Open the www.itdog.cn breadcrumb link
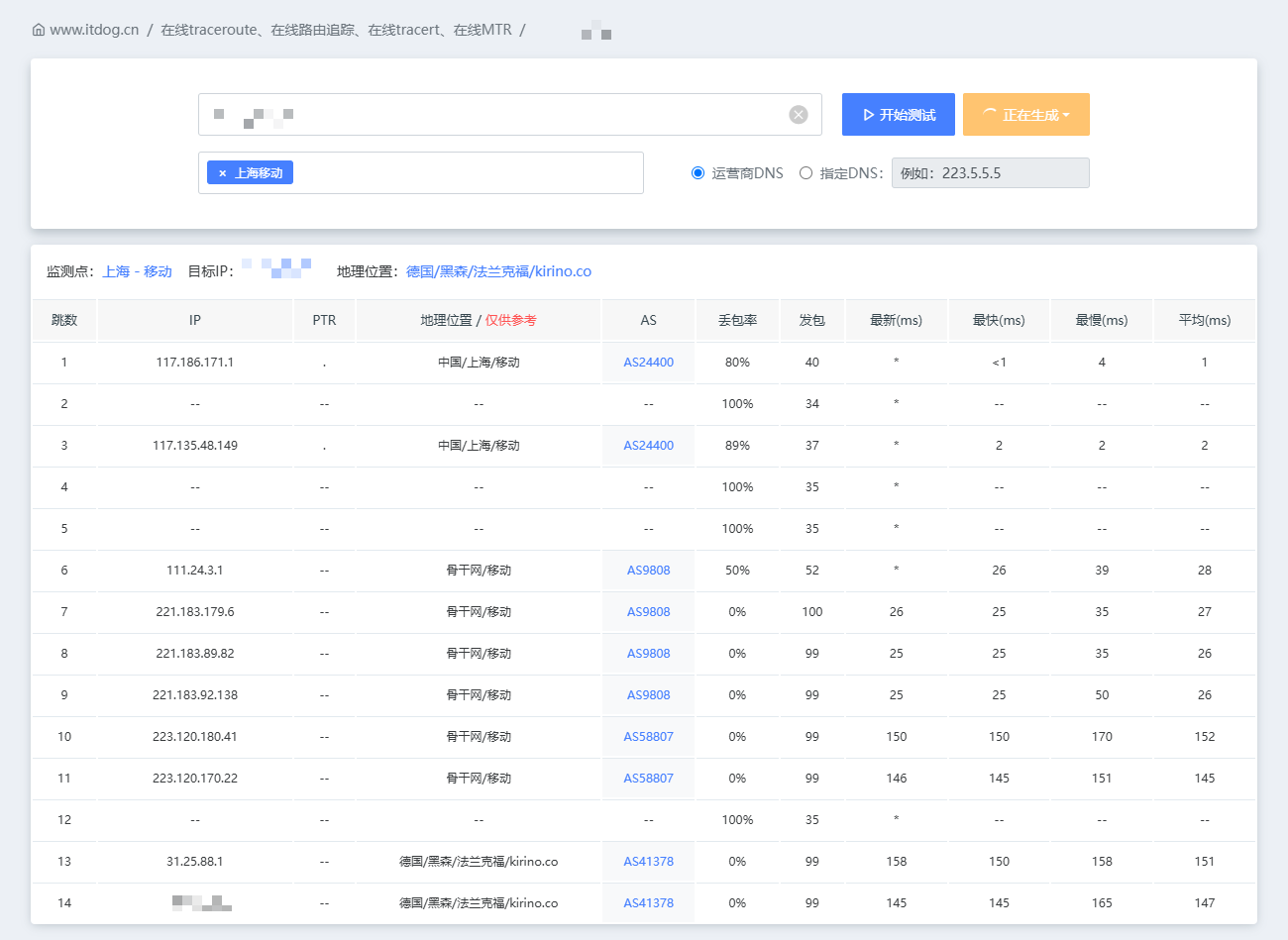Image resolution: width=1288 pixels, height=940 pixels. [x=94, y=30]
